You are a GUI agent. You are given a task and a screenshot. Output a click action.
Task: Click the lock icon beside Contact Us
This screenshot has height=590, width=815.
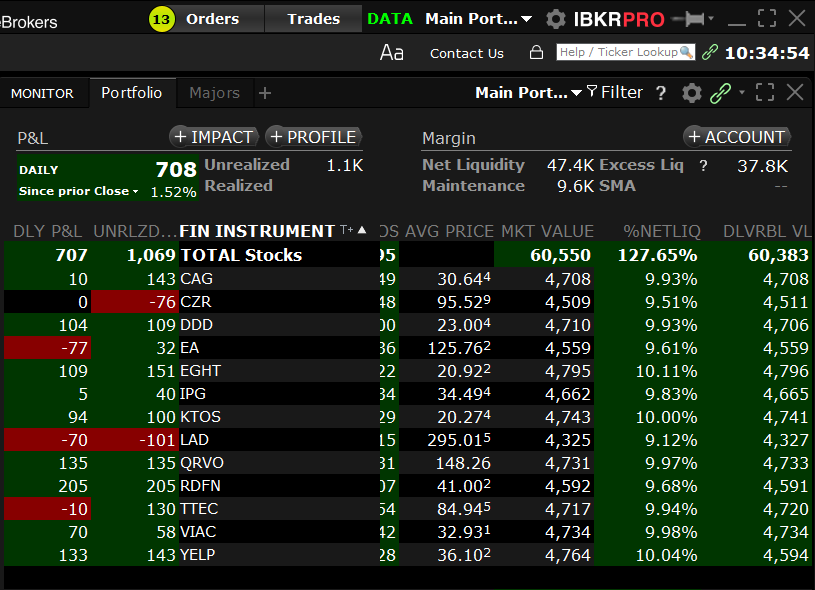(x=536, y=53)
